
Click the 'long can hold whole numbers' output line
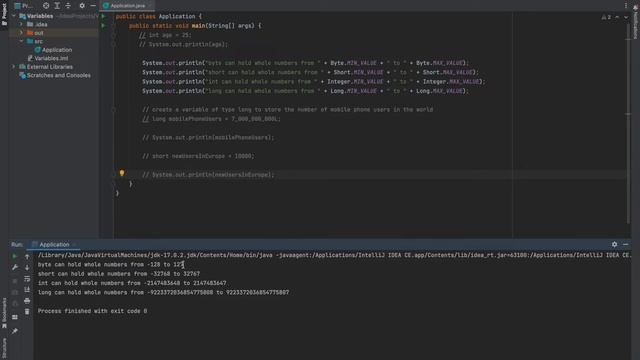163,293
